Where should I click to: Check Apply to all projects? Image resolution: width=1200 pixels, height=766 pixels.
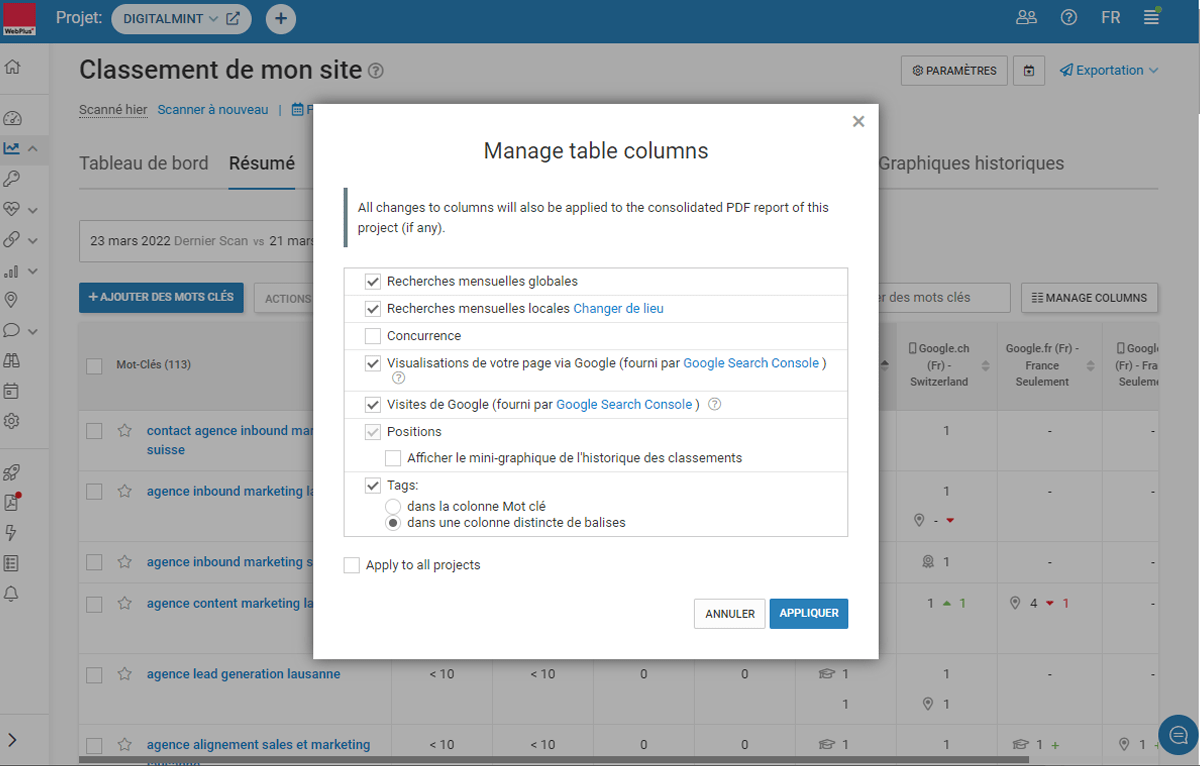coord(352,565)
